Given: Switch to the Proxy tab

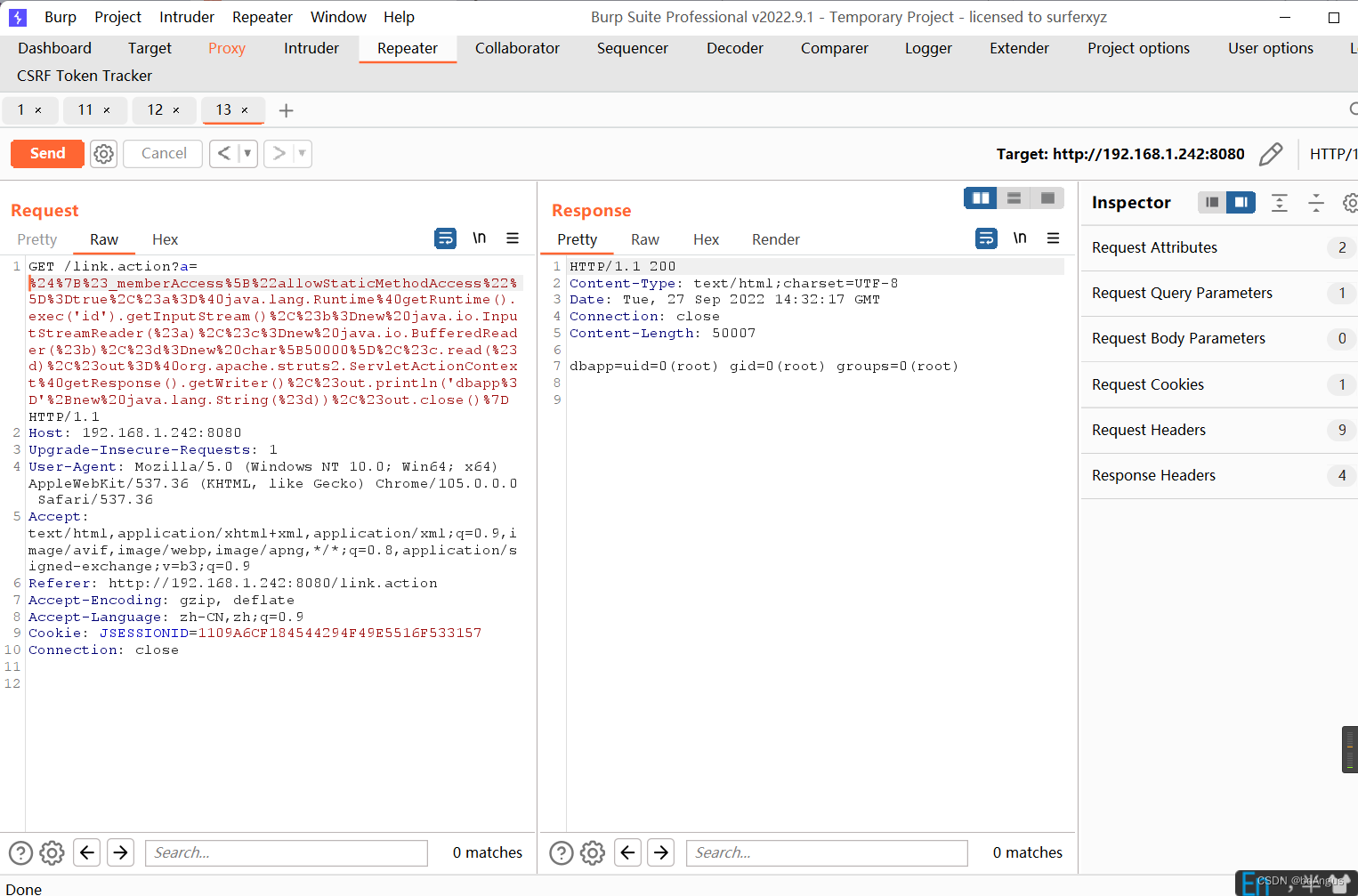Looking at the screenshot, I should (x=227, y=48).
